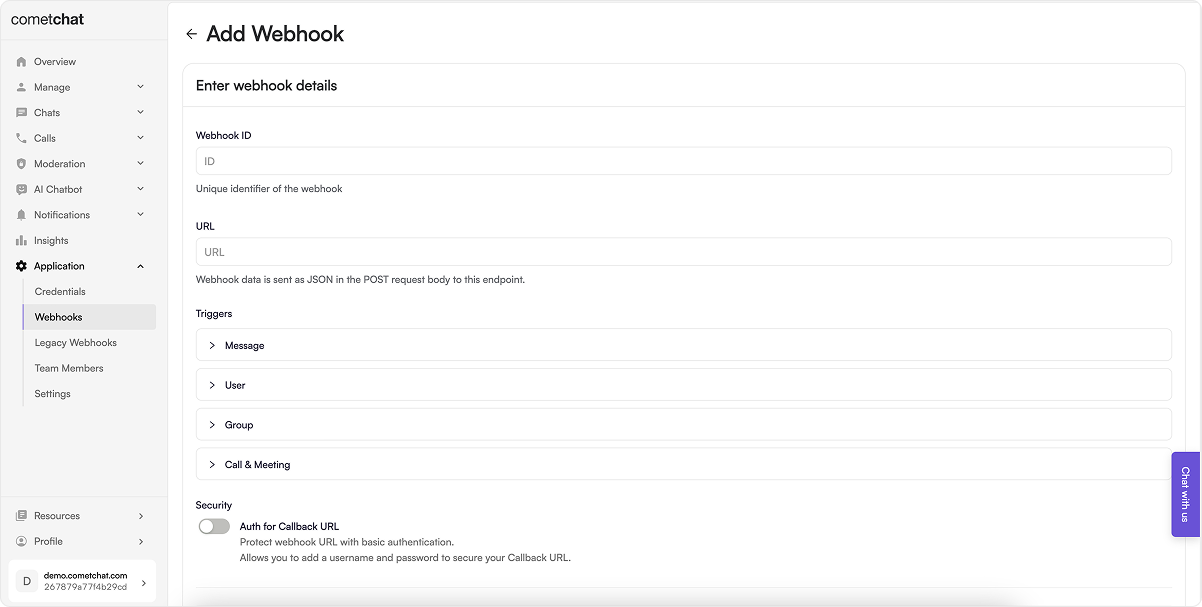Click the AI Chatbot robot icon
This screenshot has width=1202, height=607.
[x=21, y=189]
